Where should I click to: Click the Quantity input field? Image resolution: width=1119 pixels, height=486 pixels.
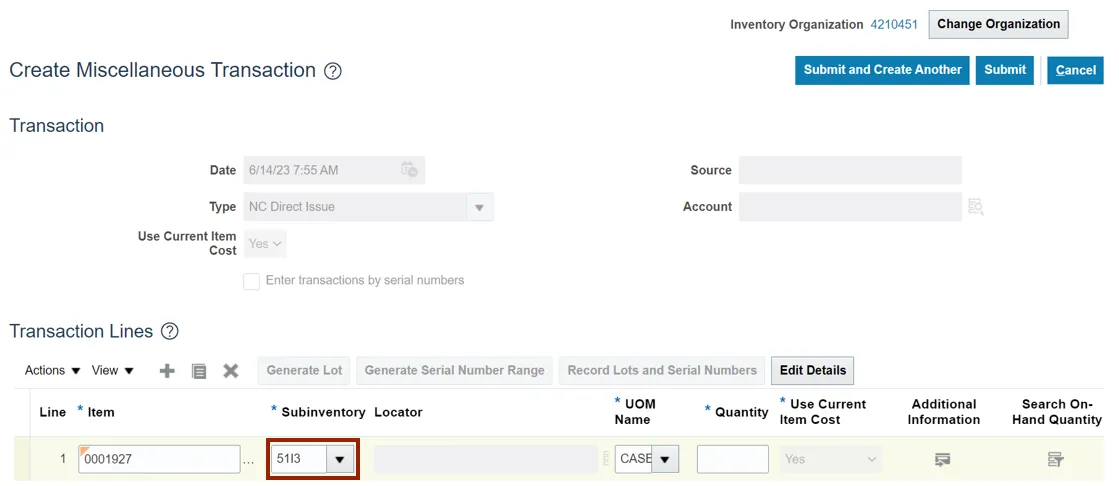[732, 460]
